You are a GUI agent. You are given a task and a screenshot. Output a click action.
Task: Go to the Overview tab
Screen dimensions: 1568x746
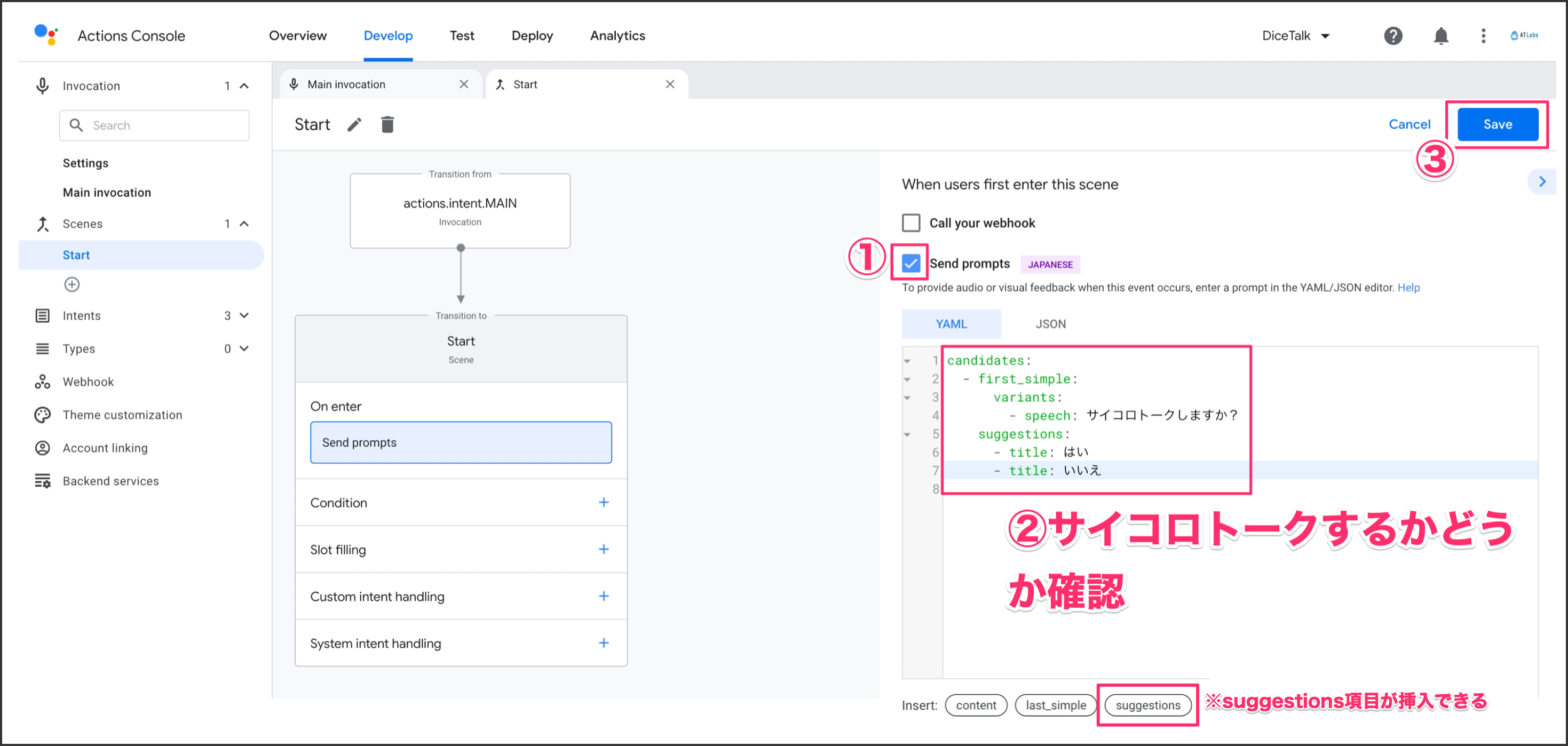[x=298, y=35]
